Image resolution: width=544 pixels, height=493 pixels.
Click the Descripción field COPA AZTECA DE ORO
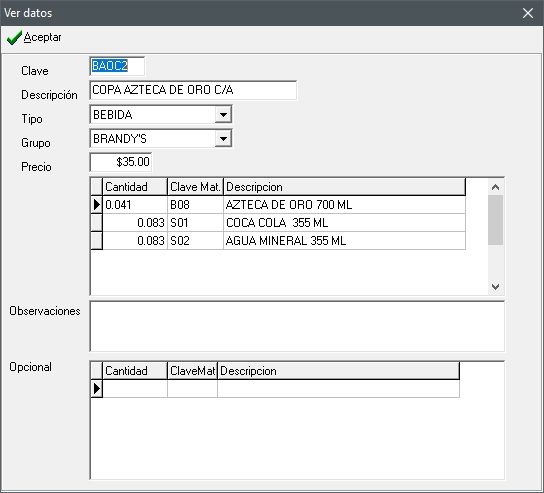(x=193, y=90)
